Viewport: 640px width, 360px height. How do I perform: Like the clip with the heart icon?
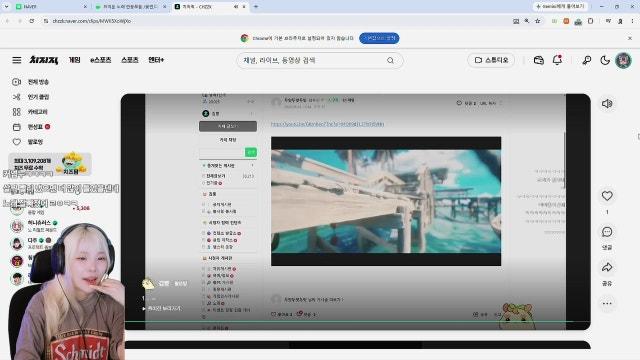coord(607,196)
